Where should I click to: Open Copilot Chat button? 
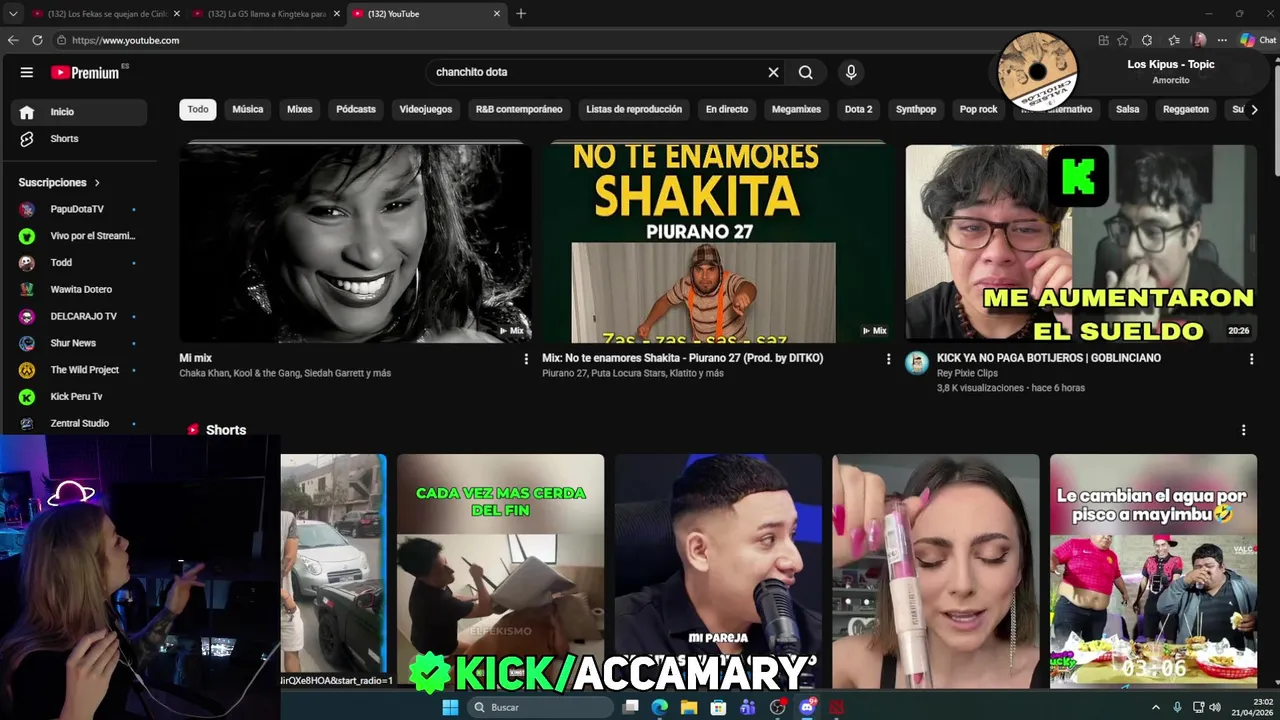coord(1258,40)
